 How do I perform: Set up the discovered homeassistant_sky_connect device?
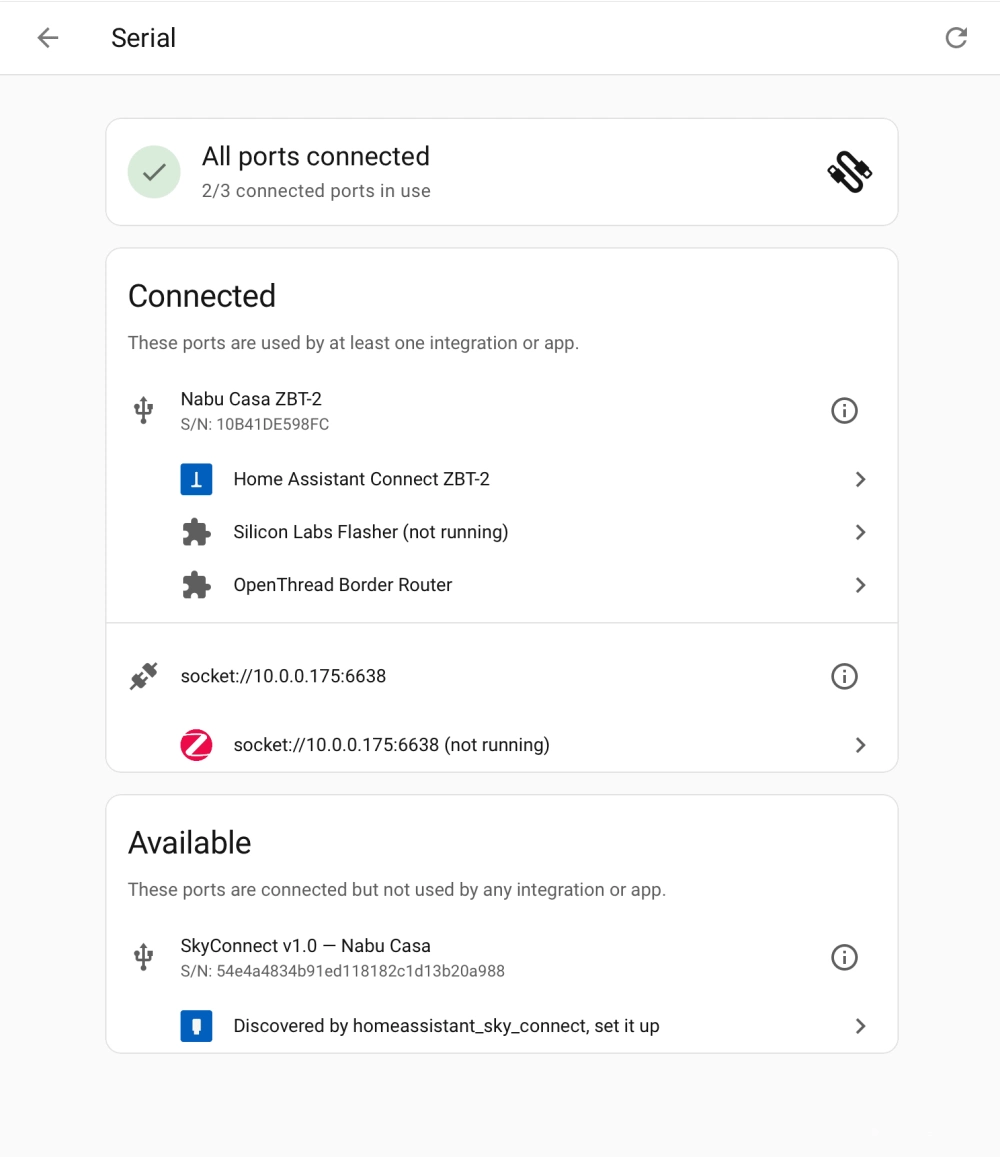(x=502, y=1026)
